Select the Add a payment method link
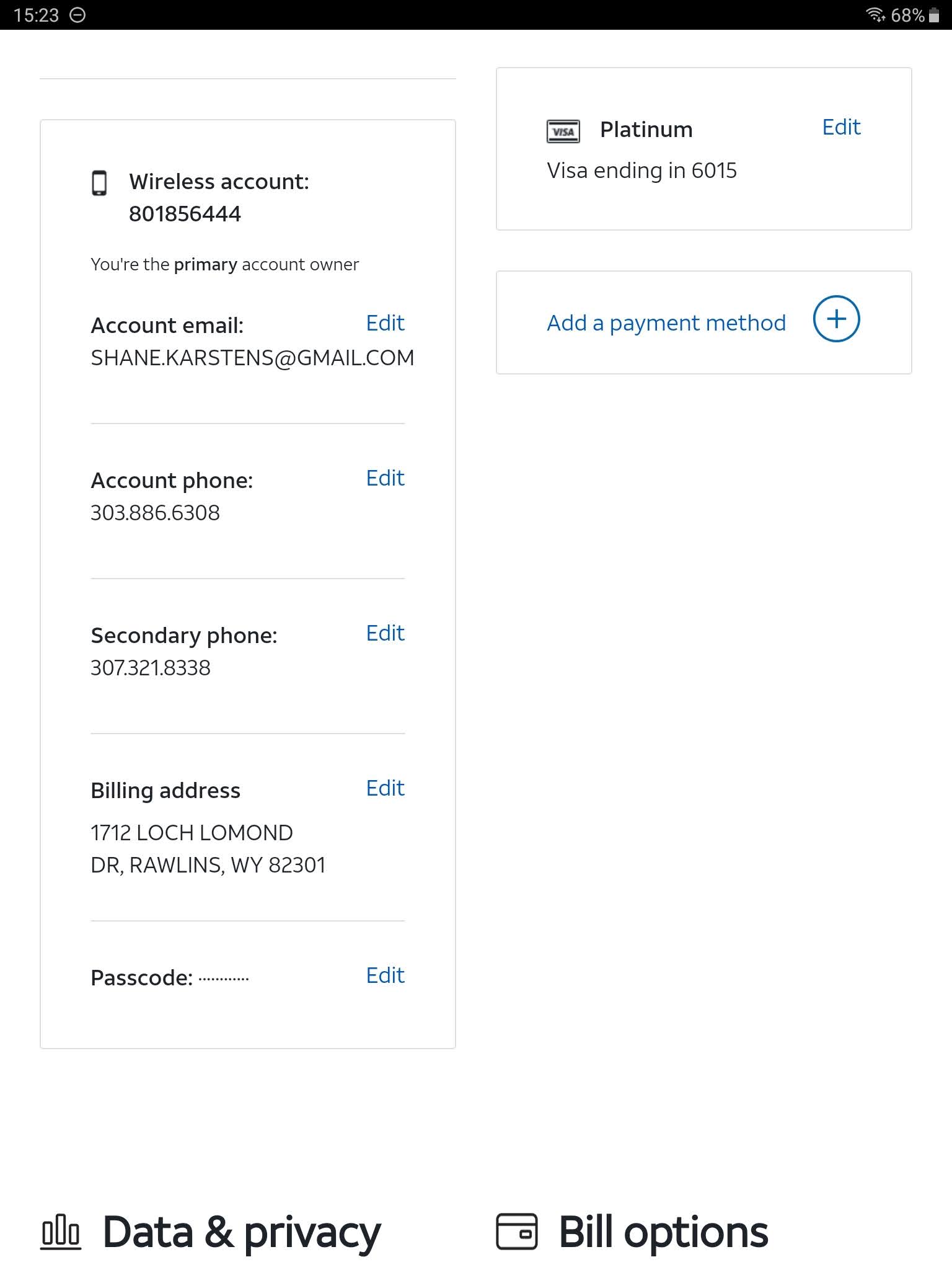952x1270 pixels. [666, 323]
